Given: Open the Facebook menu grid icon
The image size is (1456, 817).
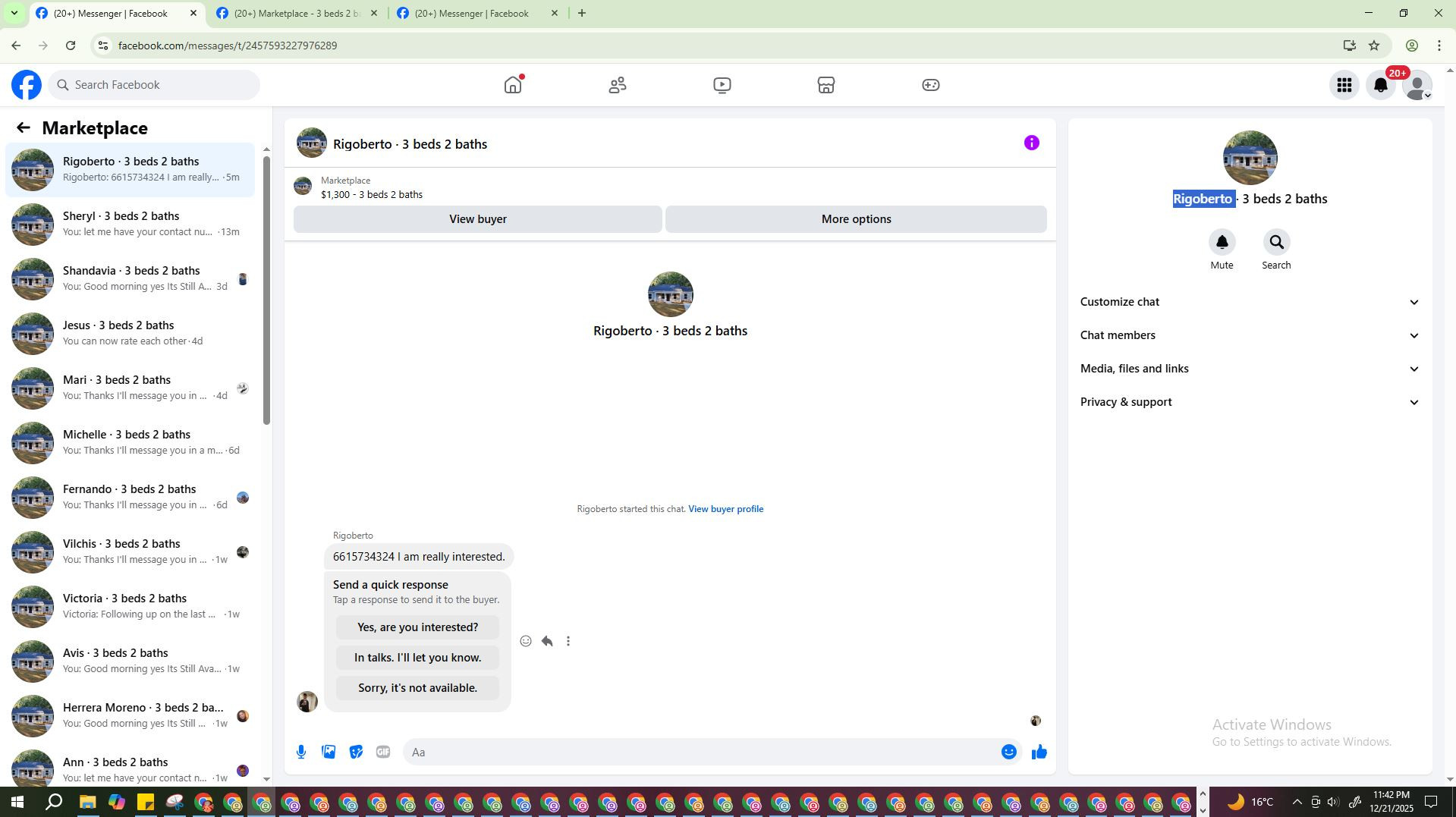Looking at the screenshot, I should pyautogui.click(x=1344, y=85).
